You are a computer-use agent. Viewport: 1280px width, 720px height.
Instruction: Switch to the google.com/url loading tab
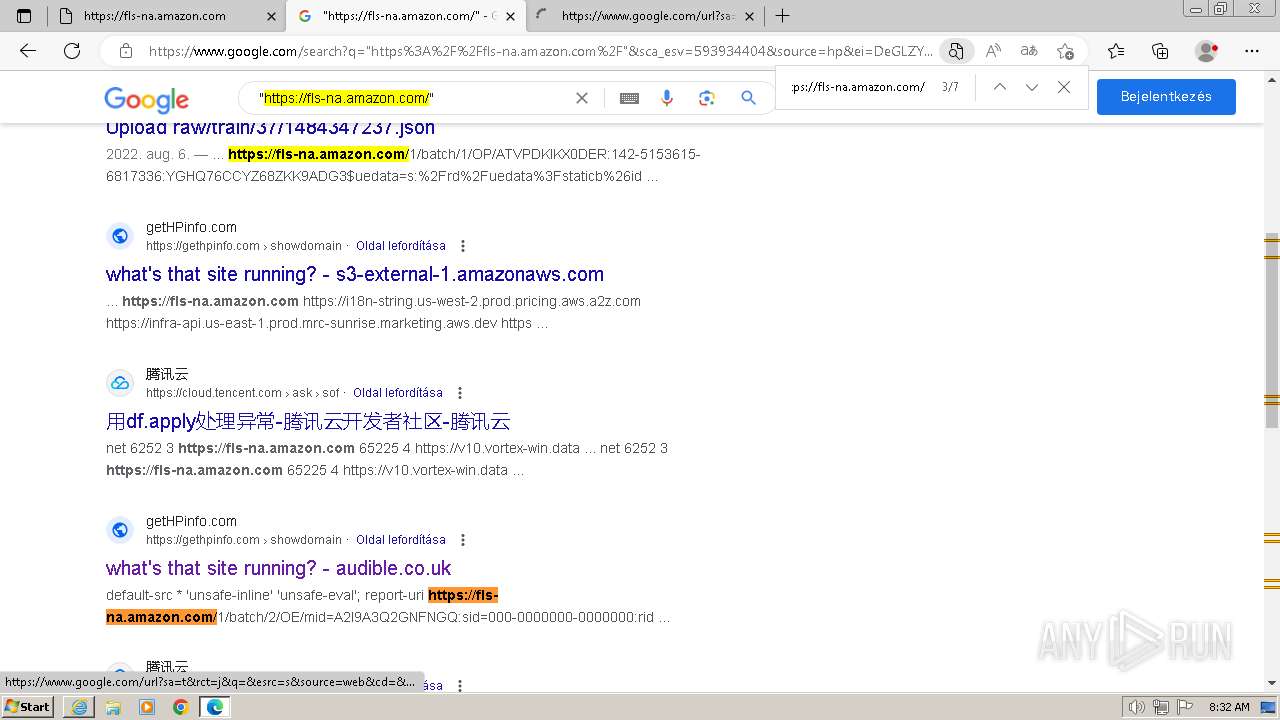coord(645,16)
